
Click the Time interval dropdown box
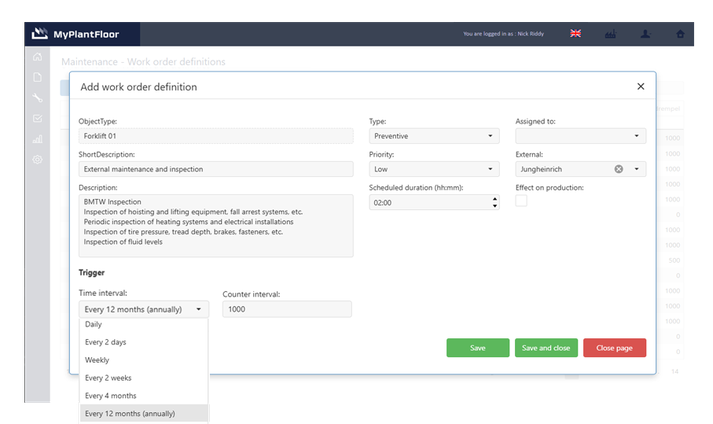pyautogui.click(x=144, y=309)
